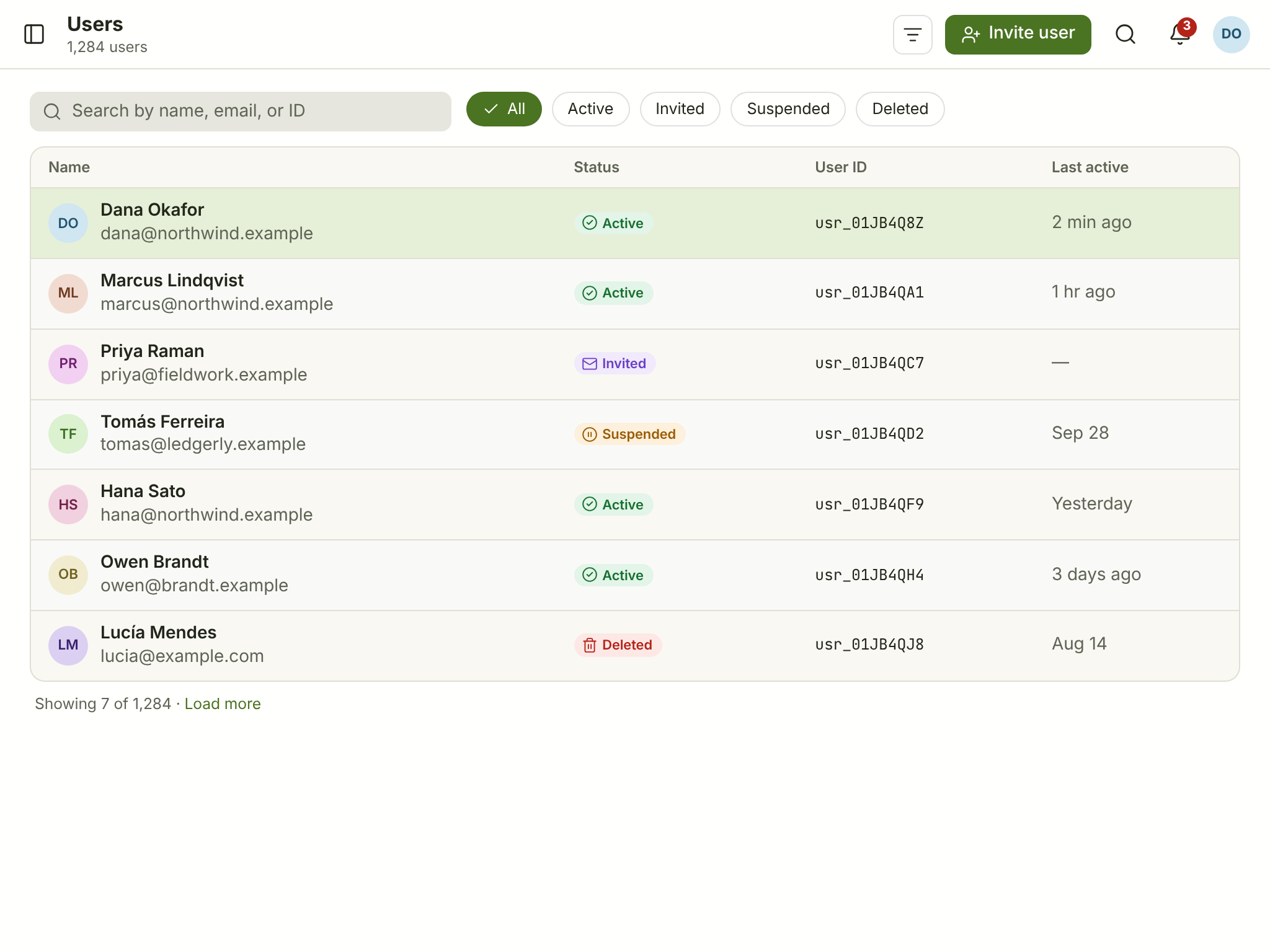Click Owen Brandt's OB avatar
This screenshot has height=952, width=1270.
click(x=68, y=575)
